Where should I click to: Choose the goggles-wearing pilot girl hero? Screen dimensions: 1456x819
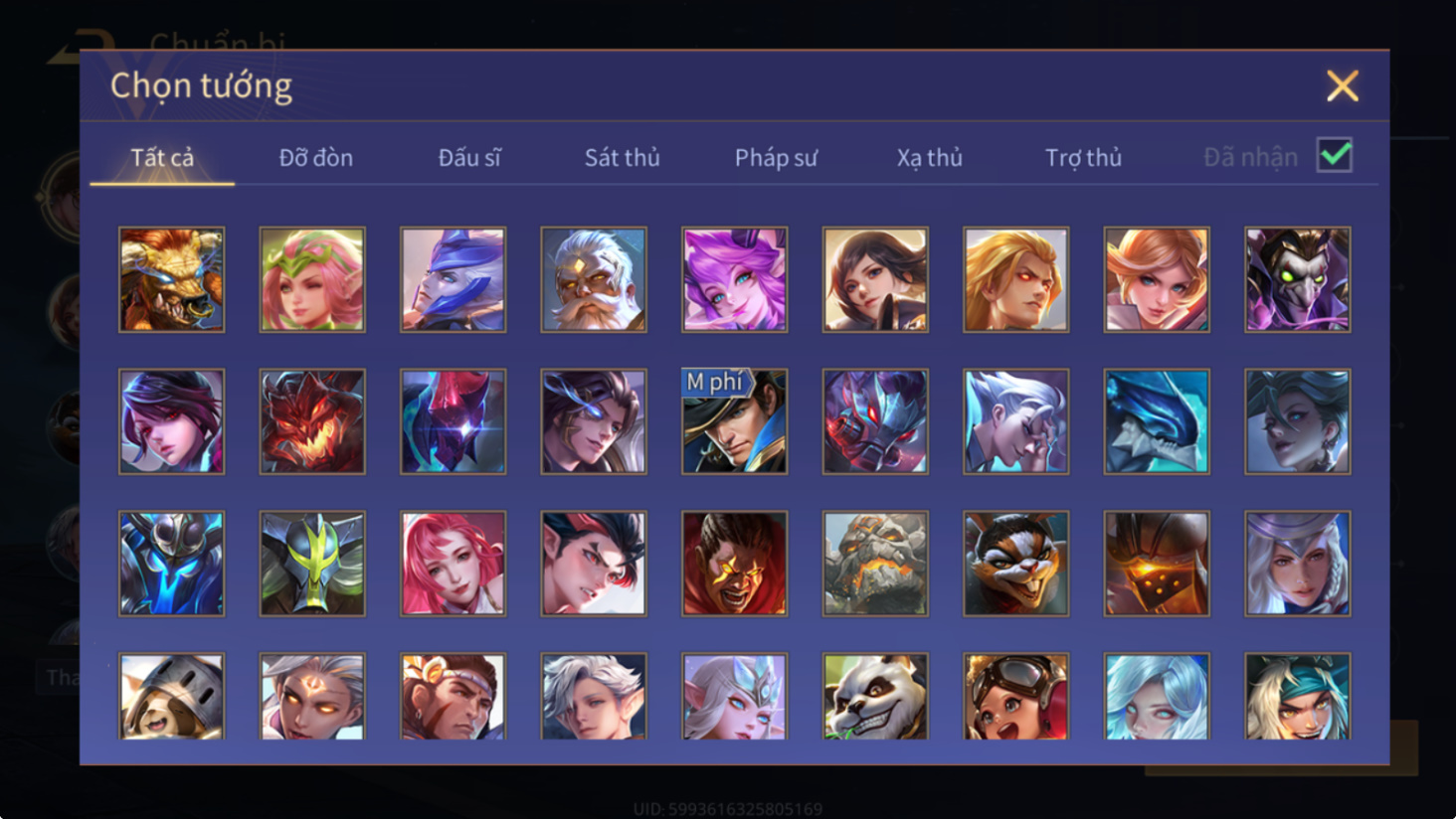(1015, 696)
